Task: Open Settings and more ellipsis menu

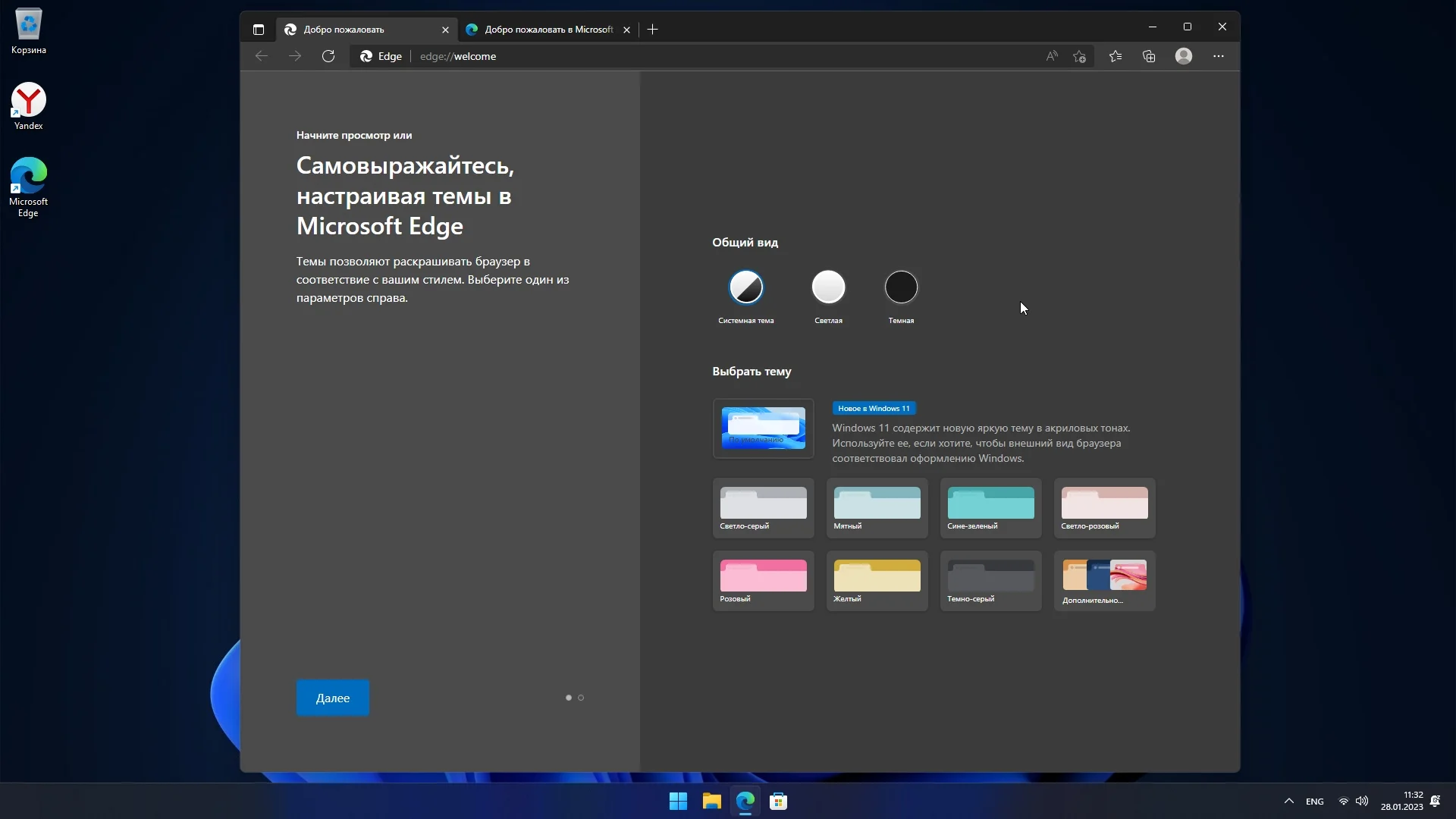Action: [1219, 56]
